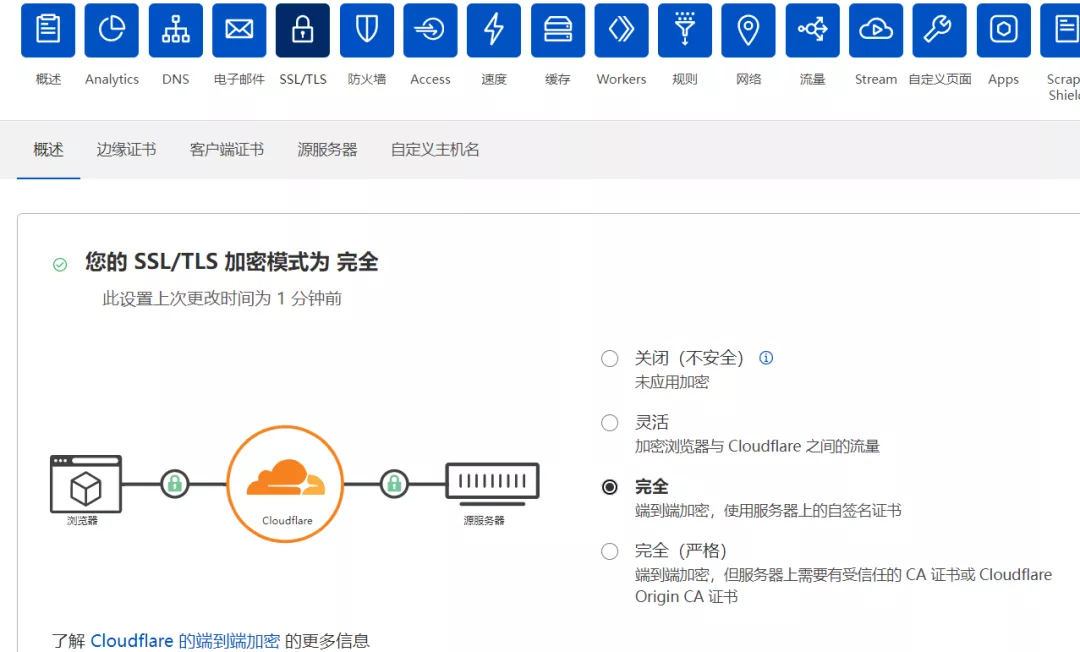Viewport: 1080px width, 652px height.
Task: Open the 流量 traffic routing icon
Action: (x=813, y=30)
